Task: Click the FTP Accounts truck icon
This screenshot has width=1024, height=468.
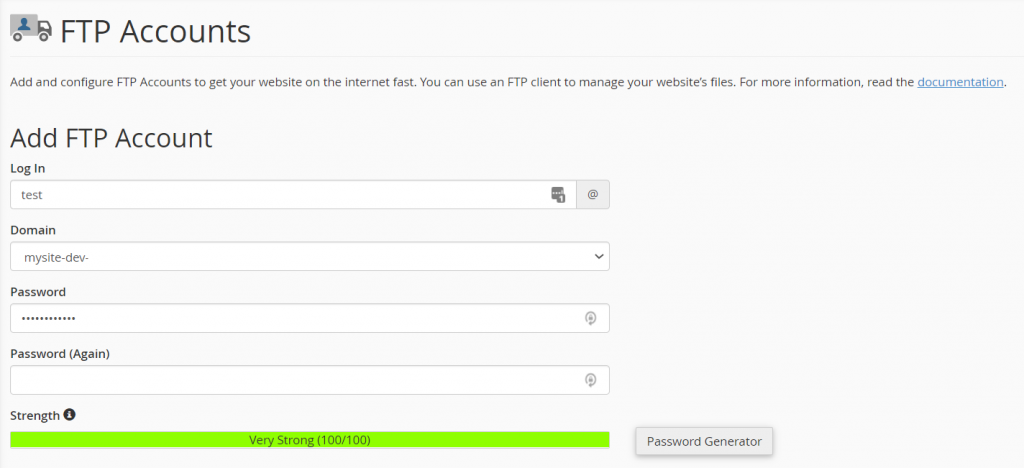Action: coord(30,27)
